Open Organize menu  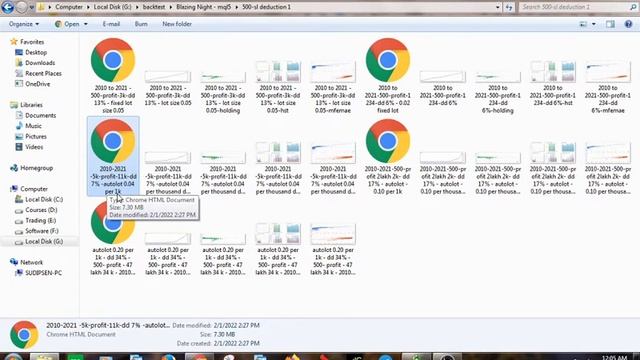pyautogui.click(x=24, y=24)
